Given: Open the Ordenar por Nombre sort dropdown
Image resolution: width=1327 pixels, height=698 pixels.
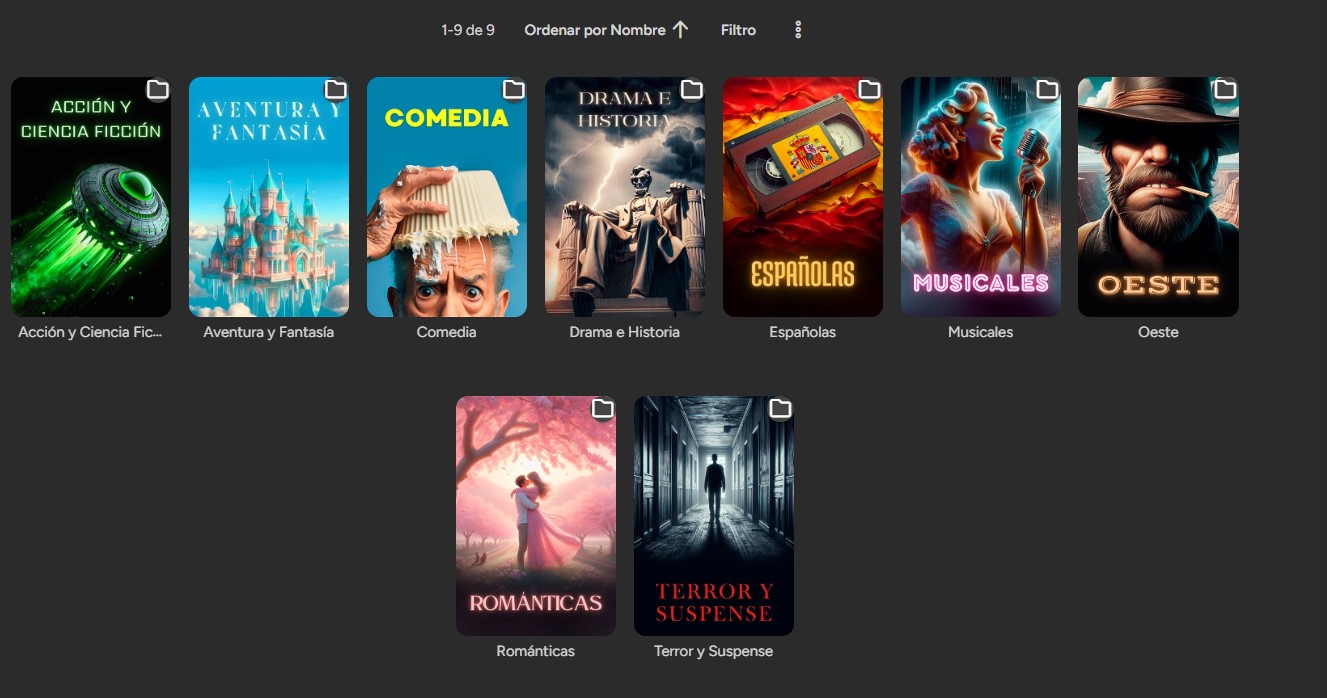Looking at the screenshot, I should (x=595, y=30).
